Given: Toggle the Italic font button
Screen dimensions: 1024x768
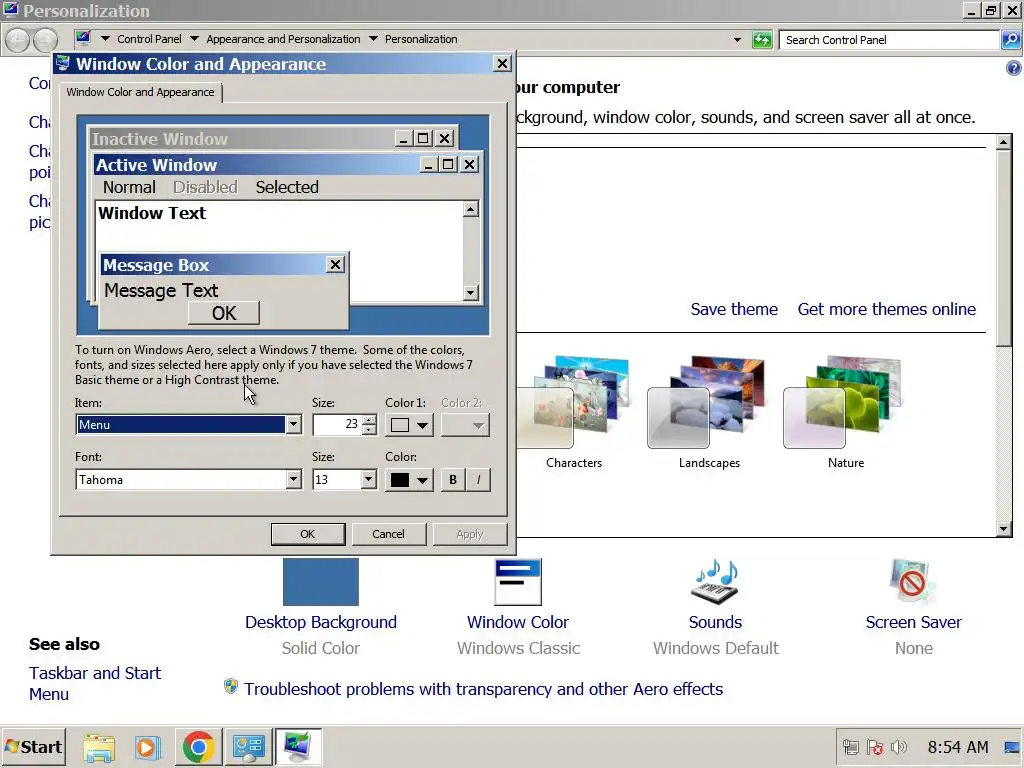Looking at the screenshot, I should coord(478,480).
